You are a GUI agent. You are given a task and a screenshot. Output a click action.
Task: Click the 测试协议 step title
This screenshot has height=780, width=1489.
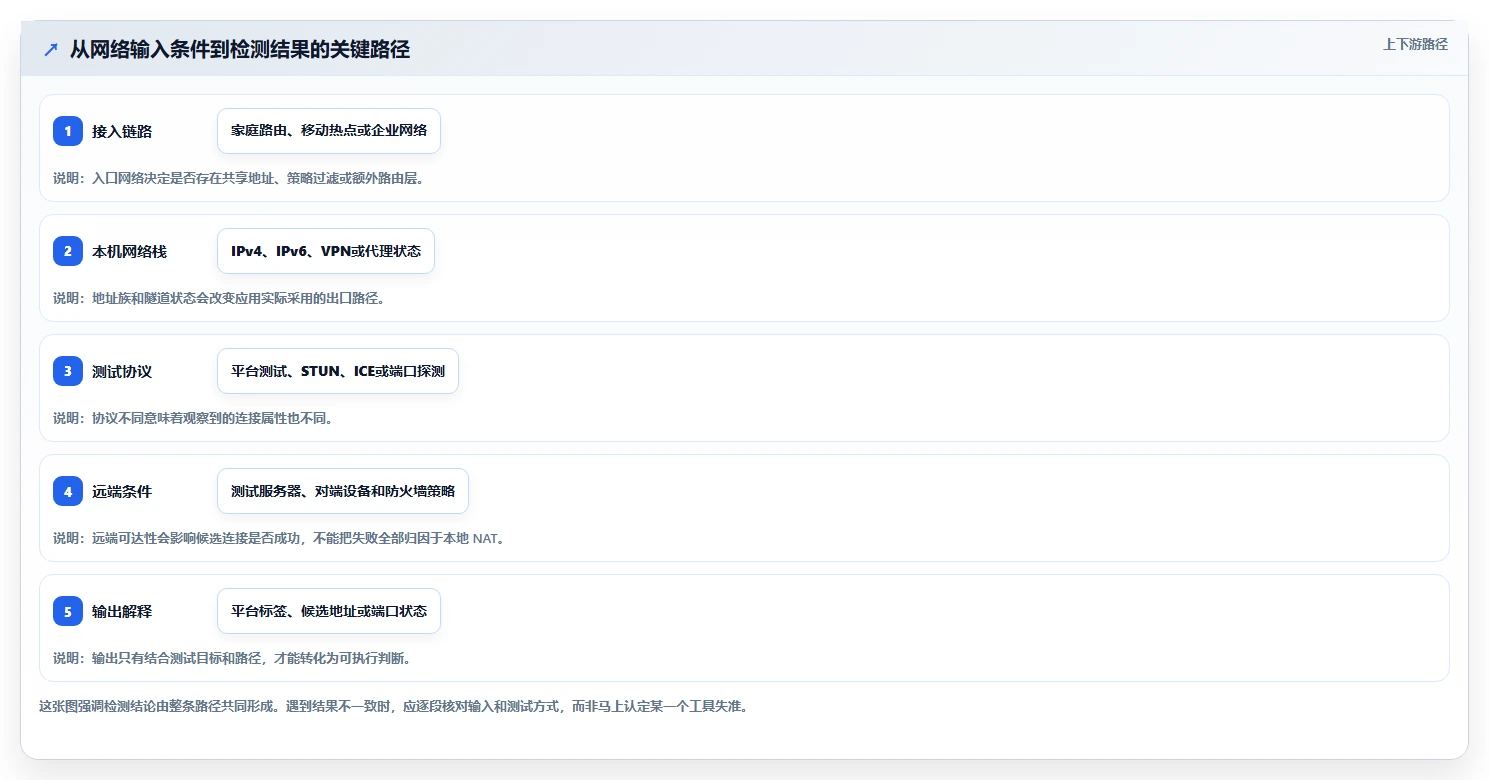[122, 371]
